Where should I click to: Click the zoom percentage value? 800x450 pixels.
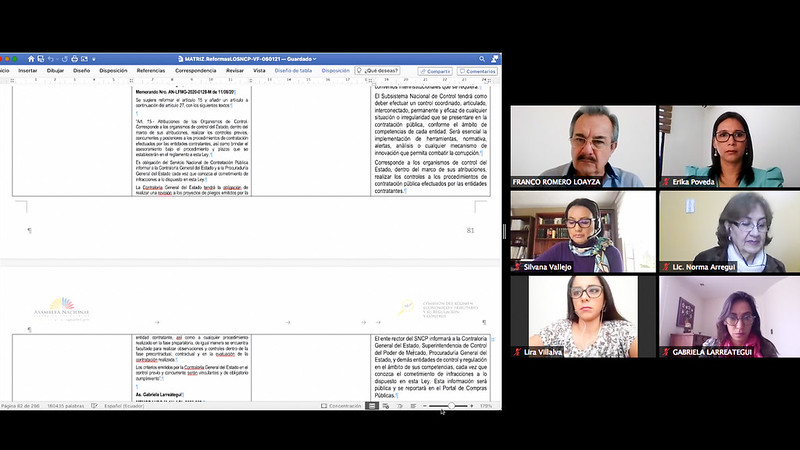(486, 406)
